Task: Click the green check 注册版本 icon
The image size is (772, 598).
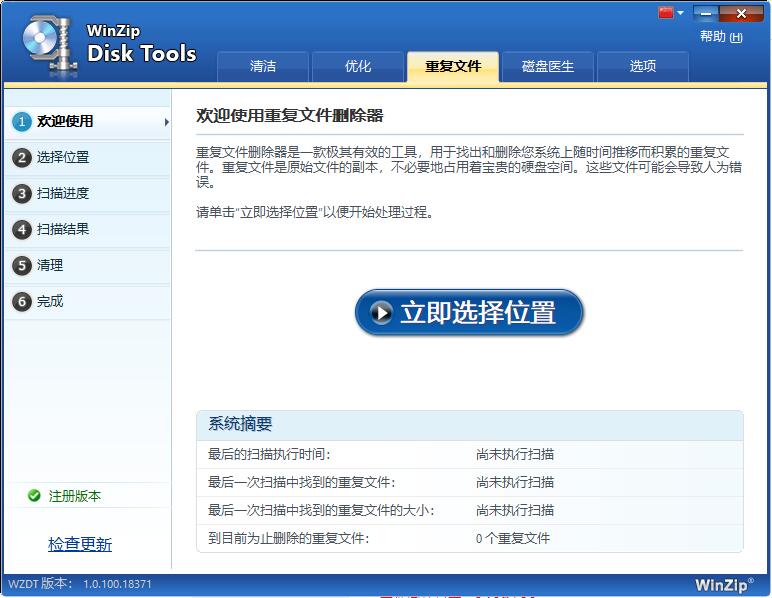Action: (34, 496)
